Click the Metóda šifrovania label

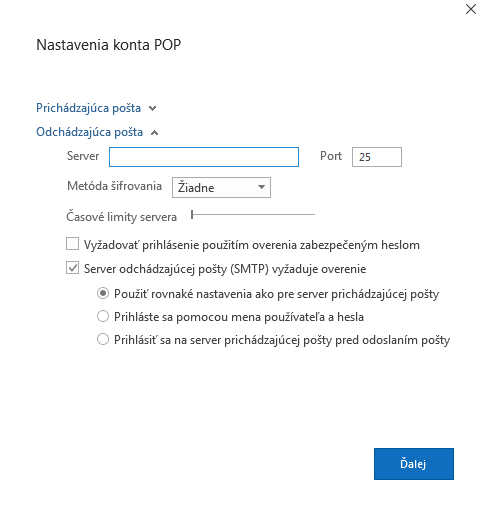(x=114, y=186)
